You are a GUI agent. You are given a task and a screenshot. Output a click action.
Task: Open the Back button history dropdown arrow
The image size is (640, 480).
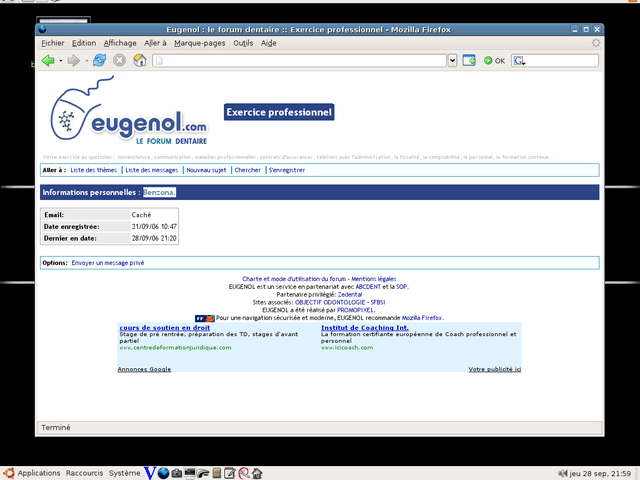[x=61, y=61]
